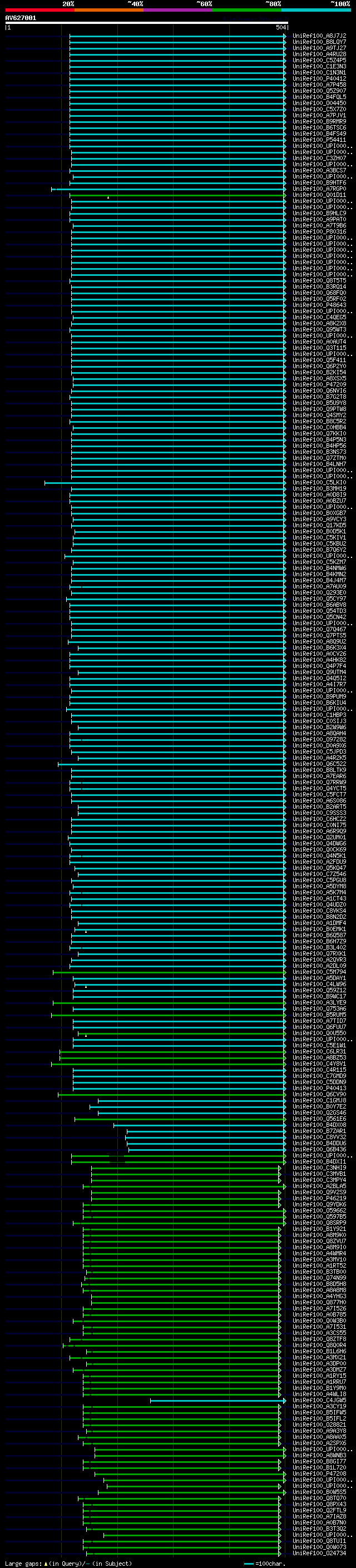Screen dimensions: 356x1568
Task: Select the hit label UniRef100_A4YHG3
Action: pyautogui.click(x=319, y=1297)
